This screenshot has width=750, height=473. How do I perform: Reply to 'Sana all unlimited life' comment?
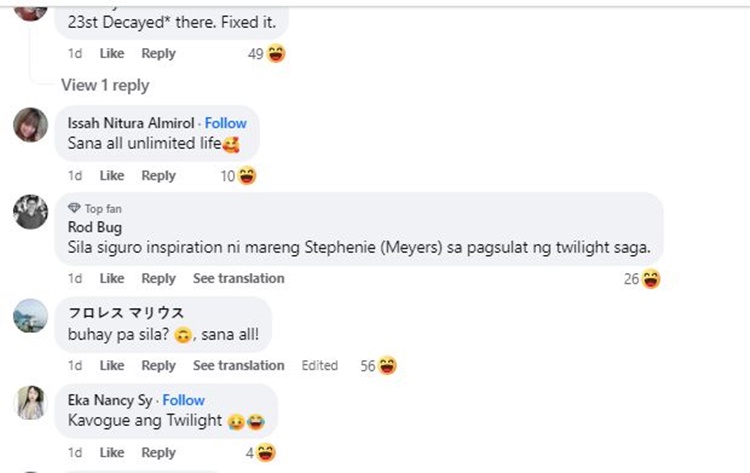click(158, 175)
